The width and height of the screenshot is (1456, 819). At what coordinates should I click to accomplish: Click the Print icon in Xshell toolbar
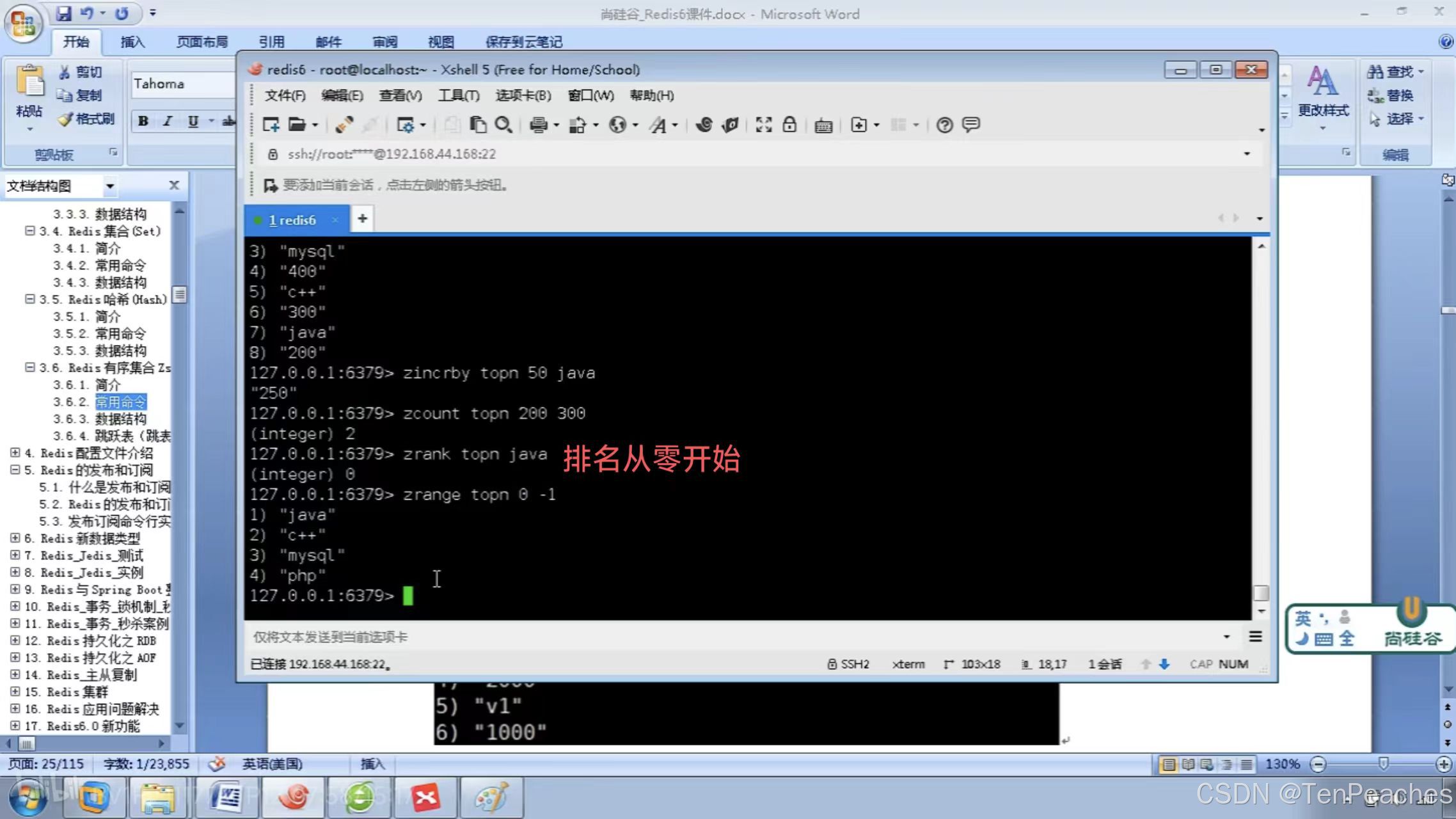tap(538, 125)
